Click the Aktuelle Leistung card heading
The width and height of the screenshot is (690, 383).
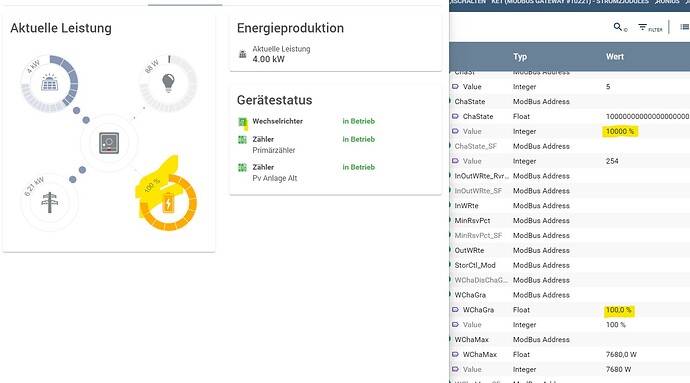61,28
